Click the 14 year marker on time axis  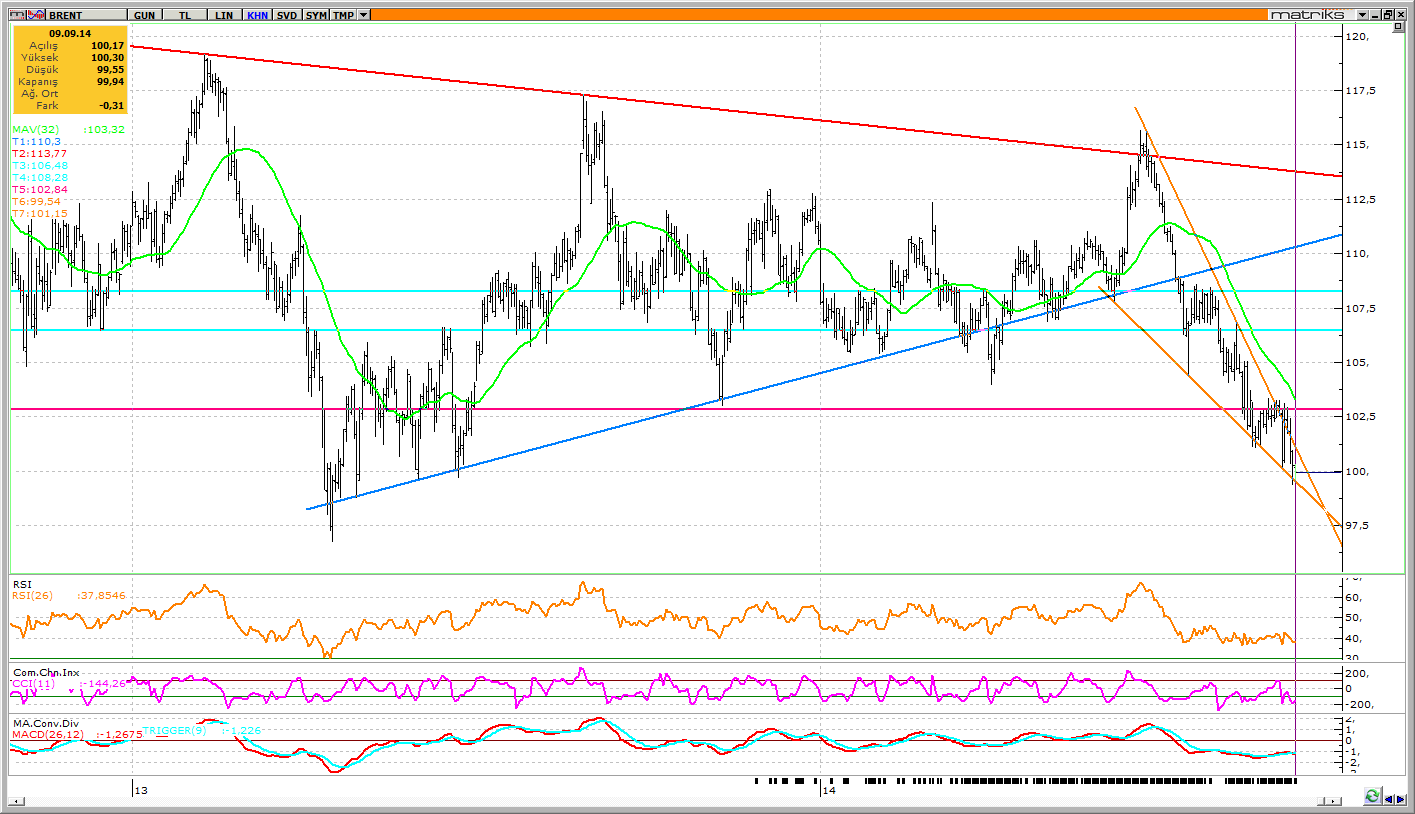827,792
